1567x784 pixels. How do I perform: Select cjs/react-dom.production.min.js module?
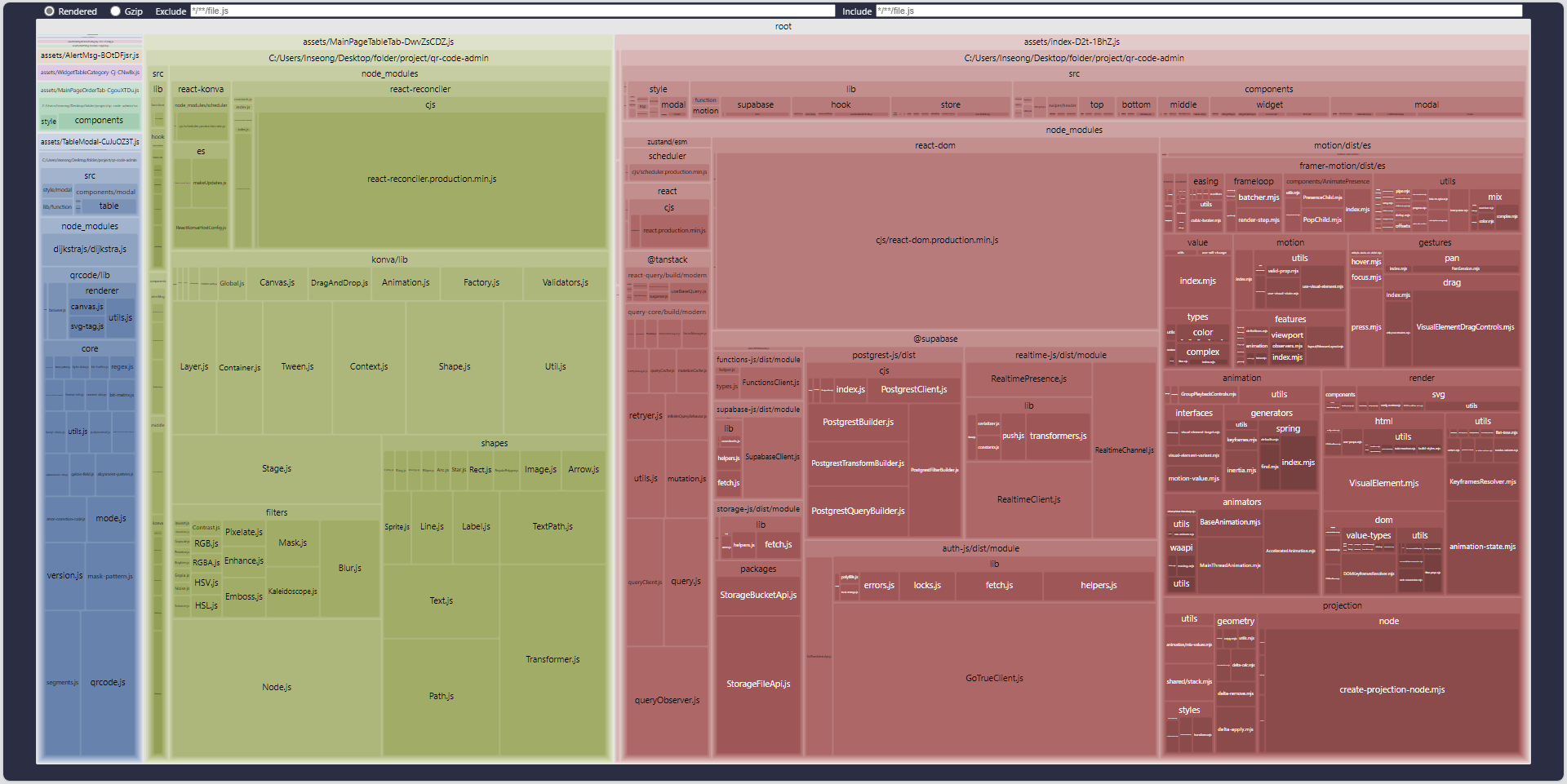(x=937, y=241)
